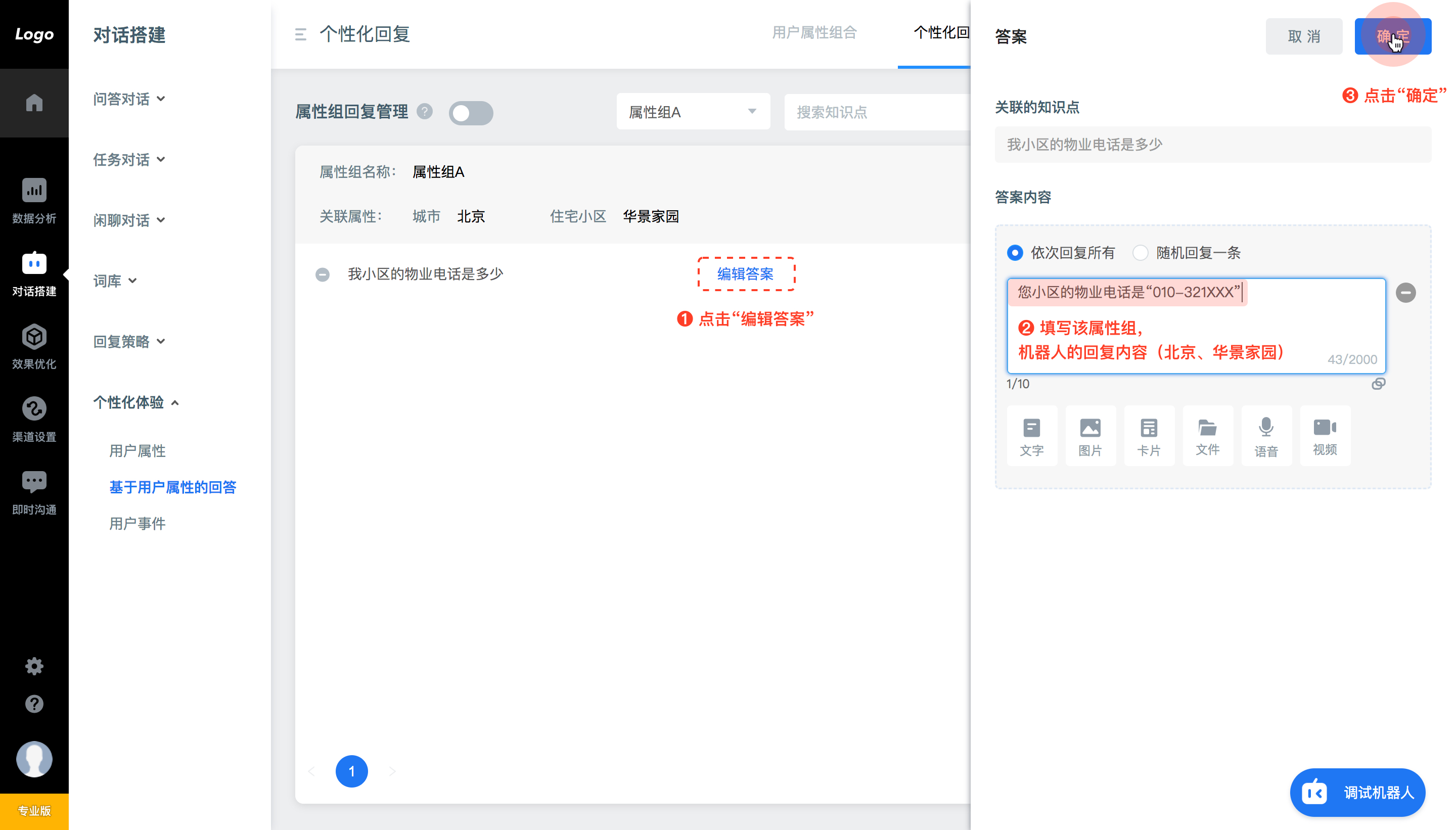
Task: Click 取消 cancel button
Action: coord(1304,36)
